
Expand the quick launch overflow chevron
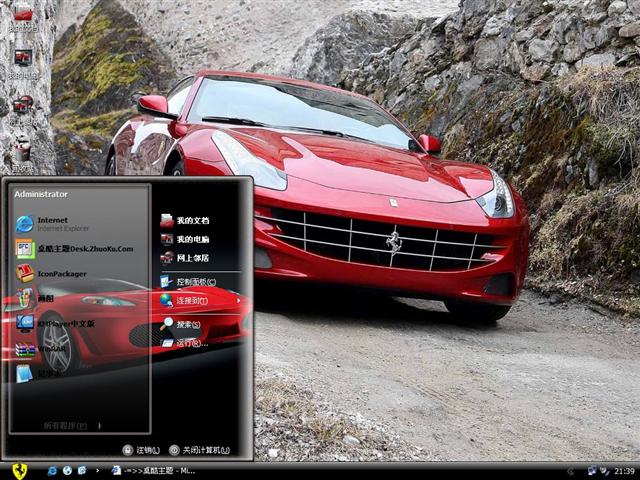pyautogui.click(x=98, y=471)
